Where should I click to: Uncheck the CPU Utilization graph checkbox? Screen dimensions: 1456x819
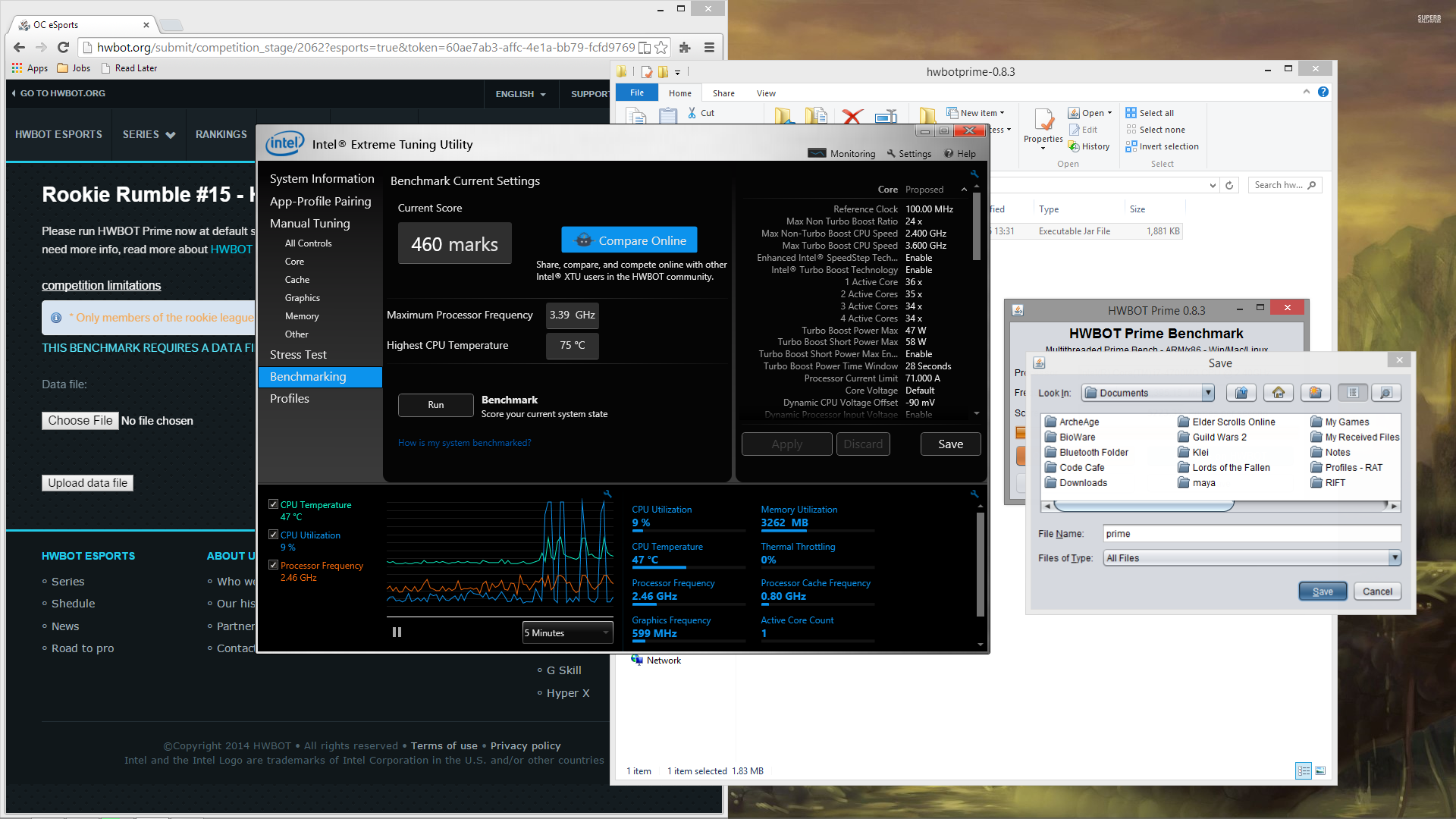(274, 535)
